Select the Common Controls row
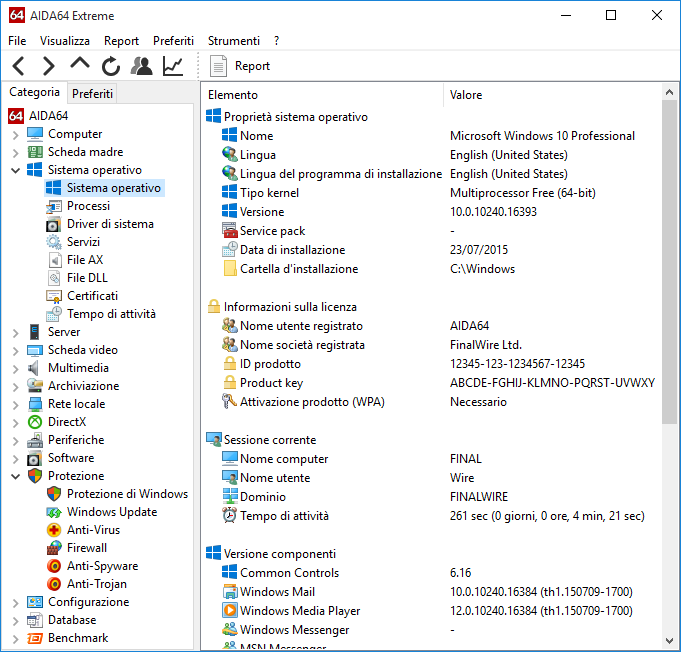The height and width of the screenshot is (652, 681). tap(432, 573)
